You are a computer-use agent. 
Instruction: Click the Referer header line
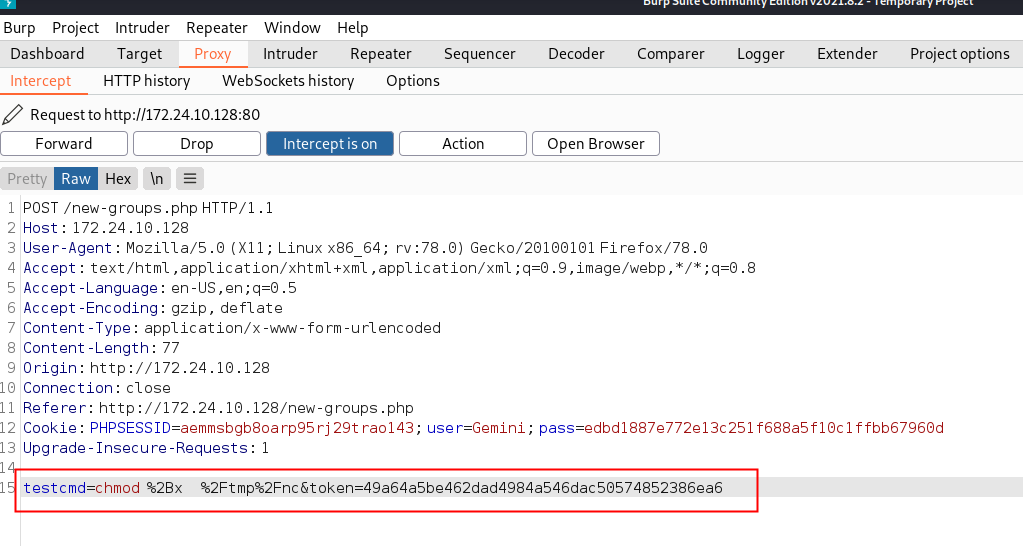click(218, 408)
